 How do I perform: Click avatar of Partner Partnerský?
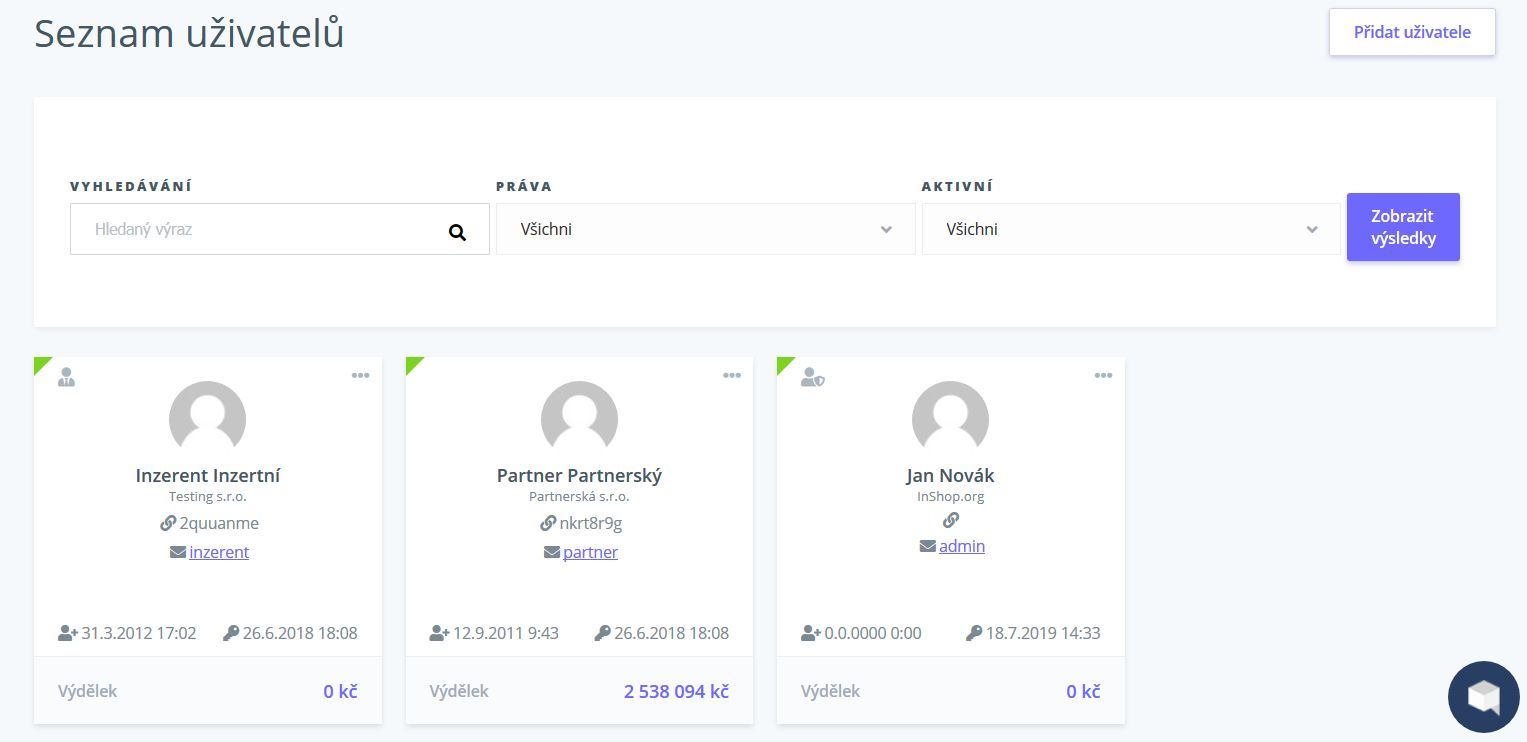coord(579,419)
